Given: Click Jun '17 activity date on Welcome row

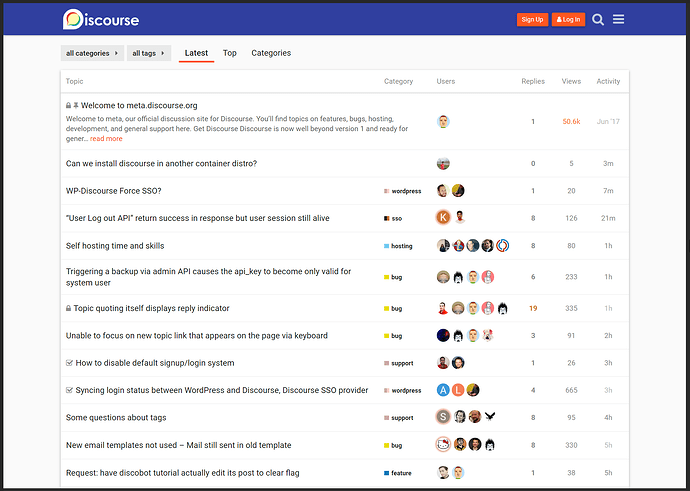Looking at the screenshot, I should (x=608, y=121).
